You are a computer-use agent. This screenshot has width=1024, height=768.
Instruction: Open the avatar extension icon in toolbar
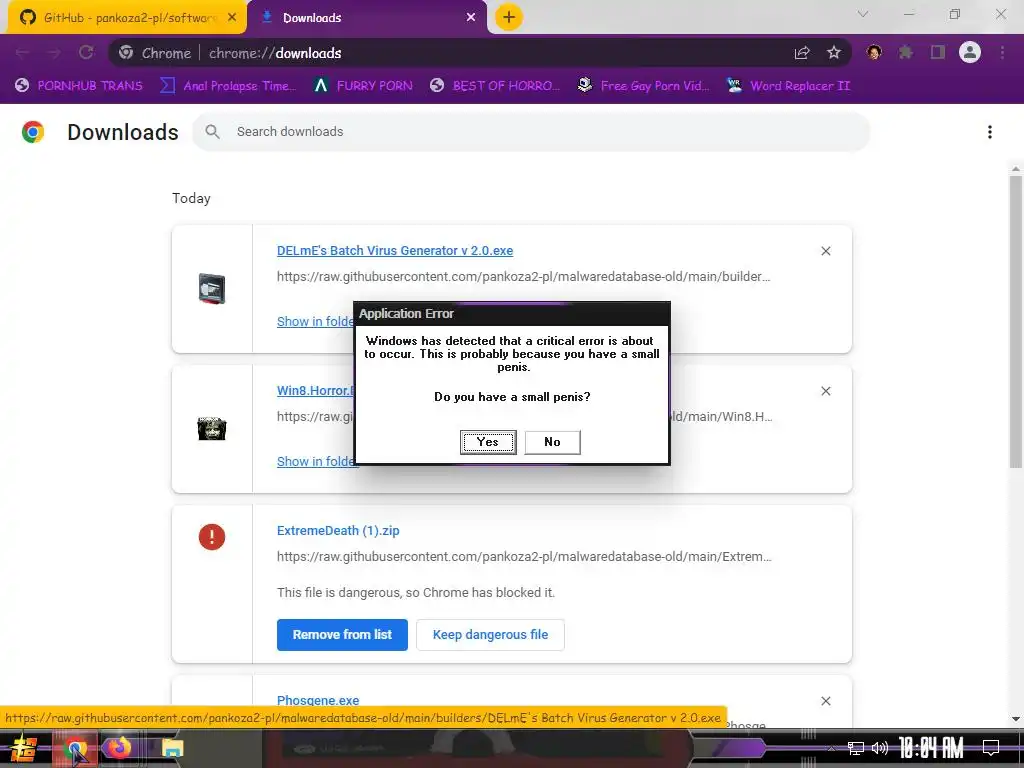coord(874,53)
